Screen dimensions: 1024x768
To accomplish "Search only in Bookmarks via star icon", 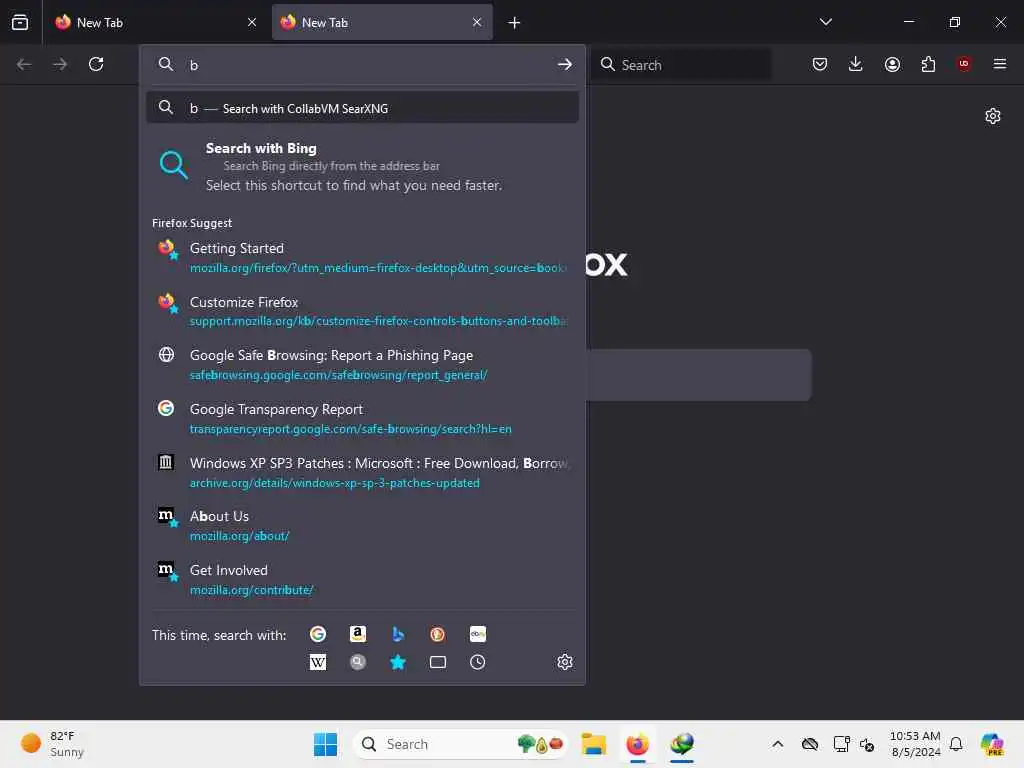I will pos(398,662).
